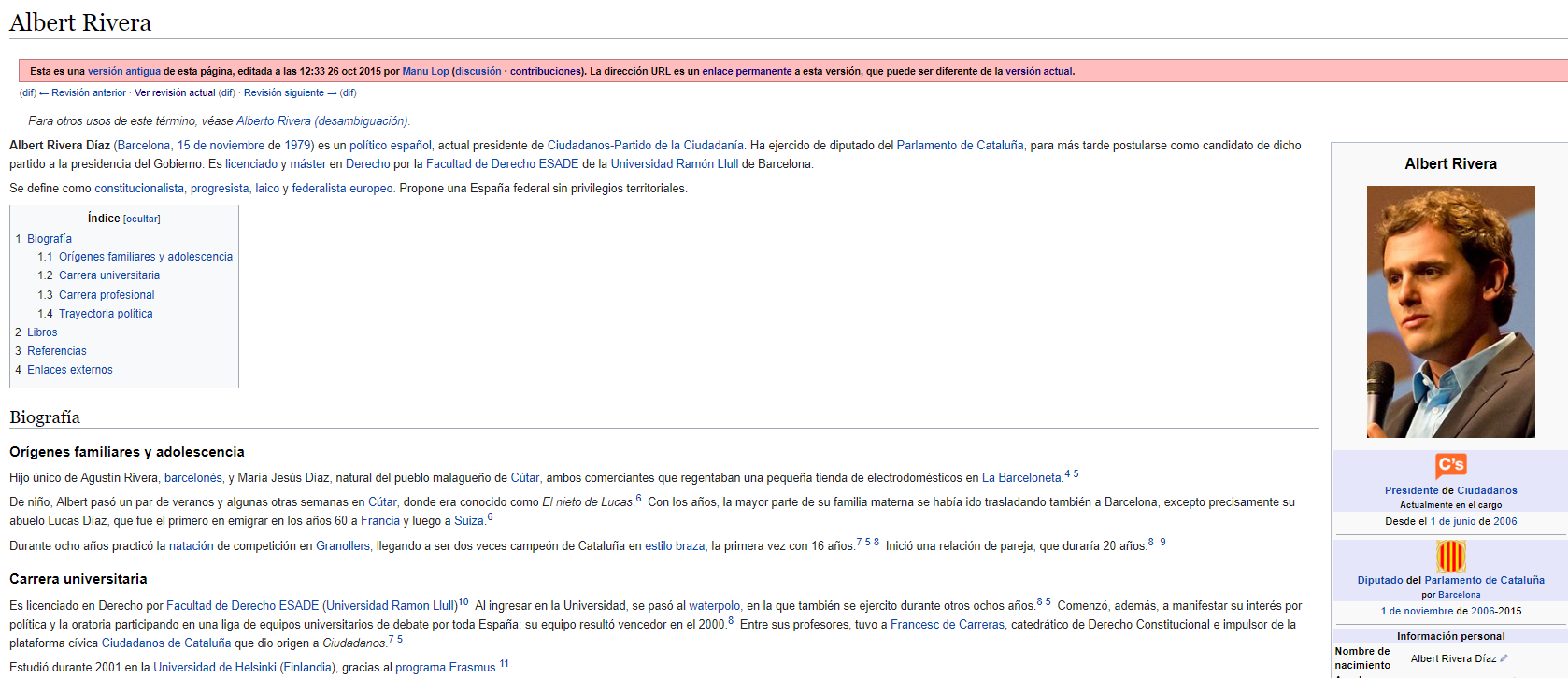The width and height of the screenshot is (1568, 678).
Task: Select Carrera profesional index entry
Action: coord(107,295)
